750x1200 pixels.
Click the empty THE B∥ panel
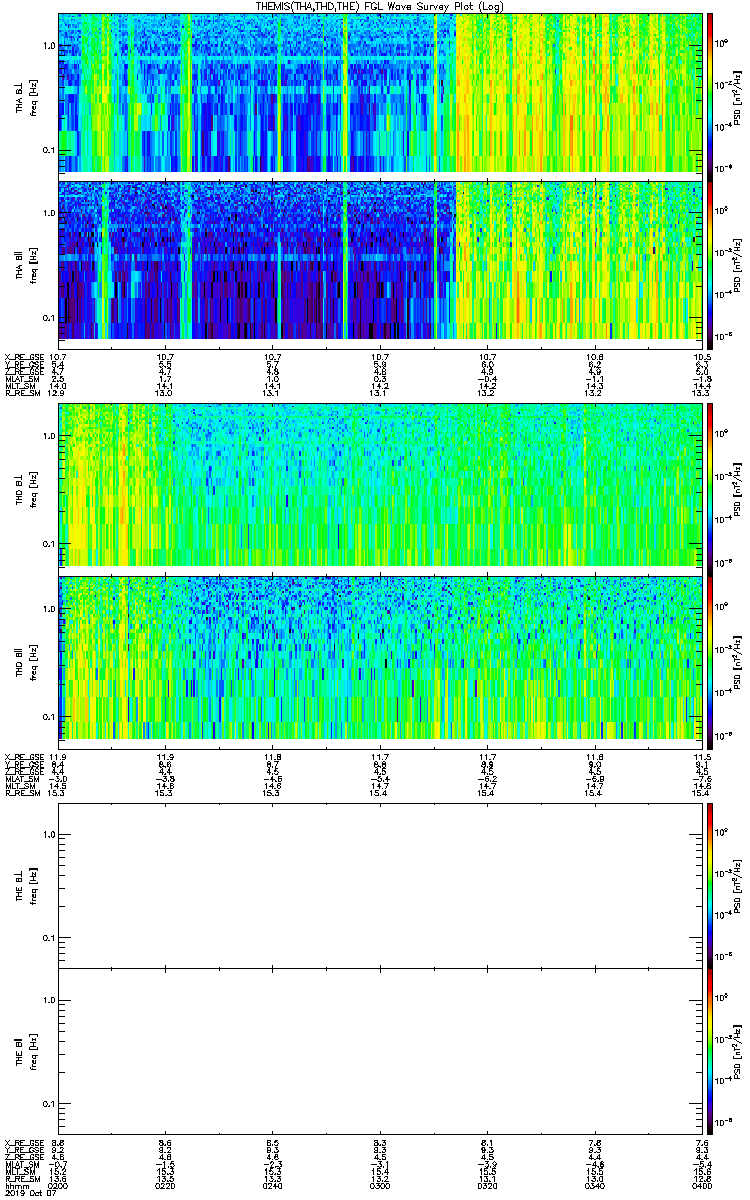[380, 1051]
